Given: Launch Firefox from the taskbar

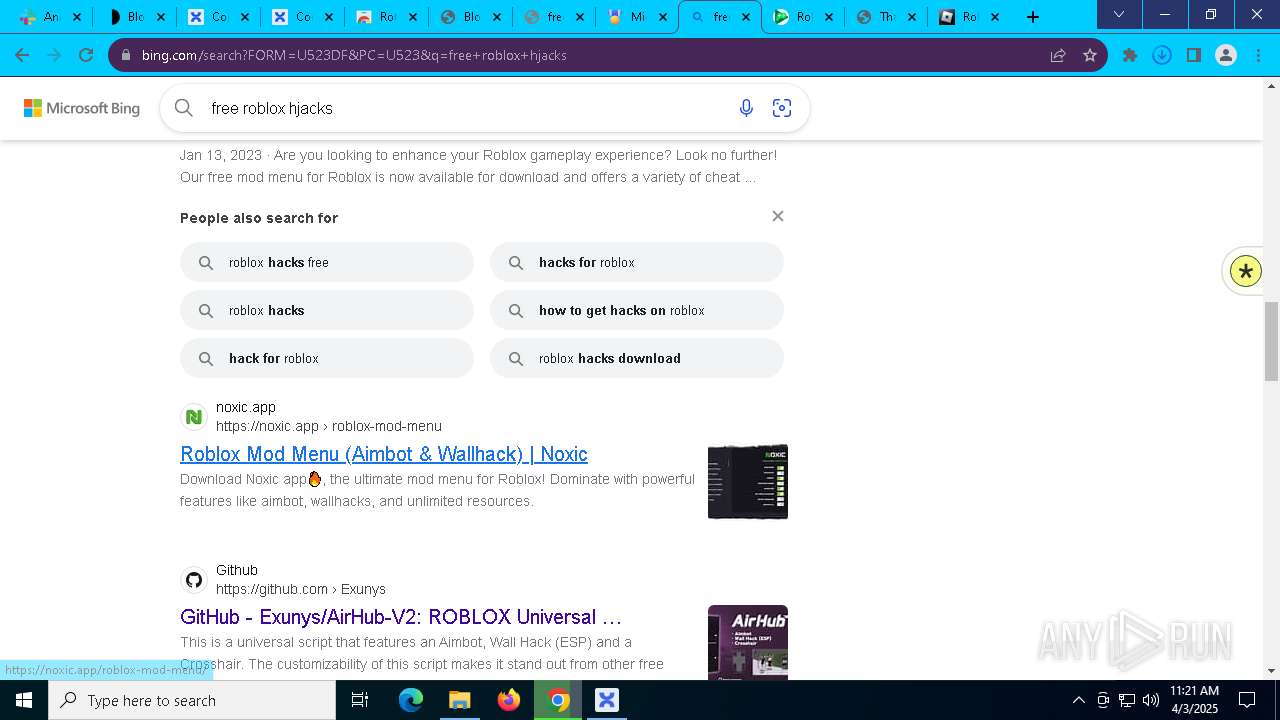Looking at the screenshot, I should click(509, 700).
